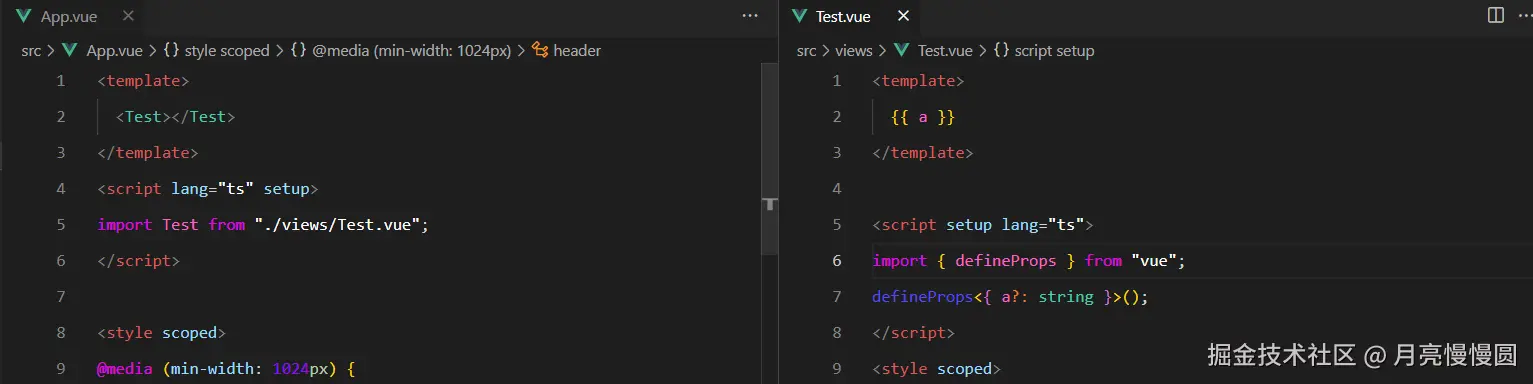
Task: Click the split editor icon
Action: tap(1496, 15)
